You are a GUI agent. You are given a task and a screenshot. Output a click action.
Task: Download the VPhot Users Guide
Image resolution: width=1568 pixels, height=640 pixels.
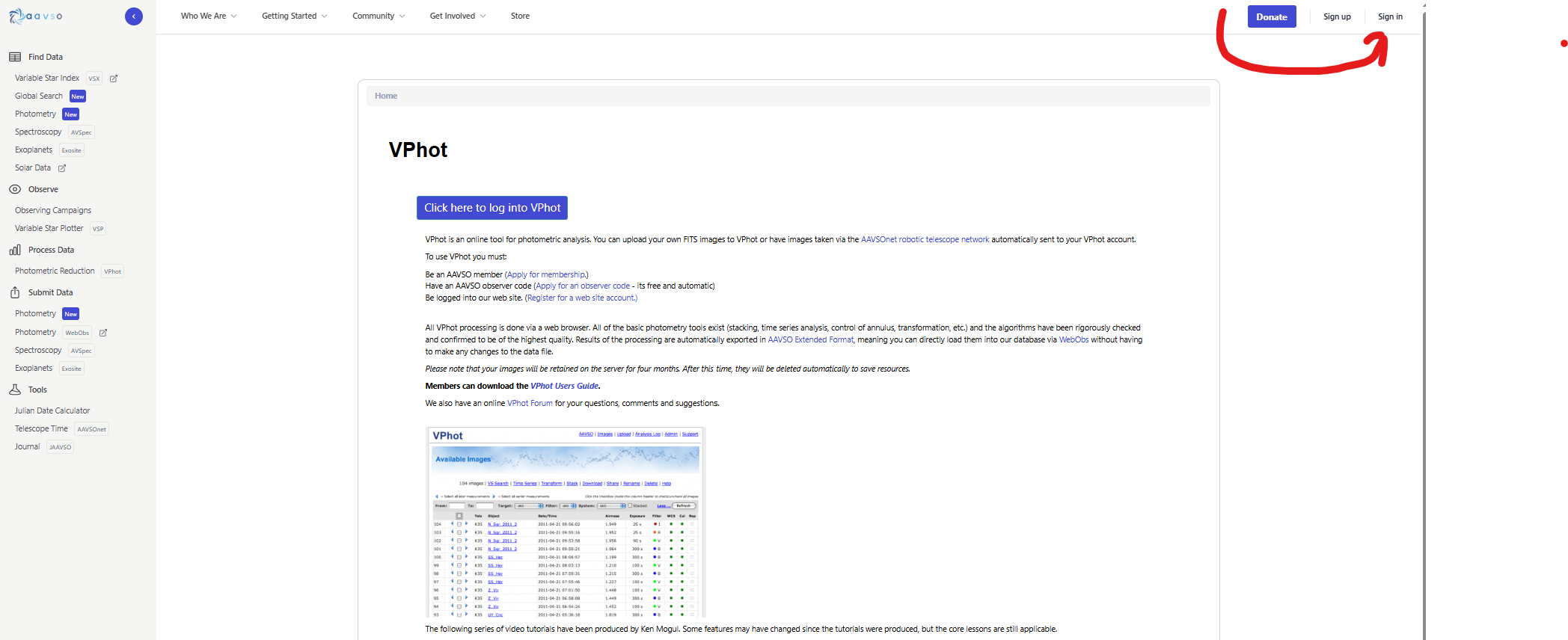click(564, 386)
